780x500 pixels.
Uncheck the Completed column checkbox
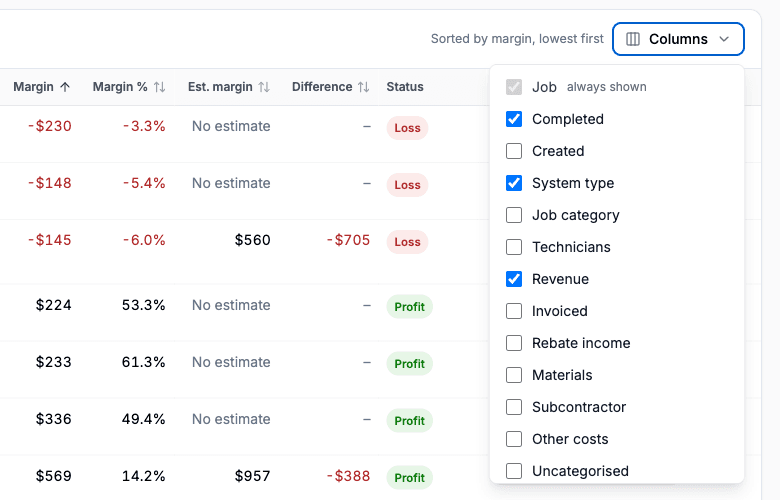[x=514, y=119]
